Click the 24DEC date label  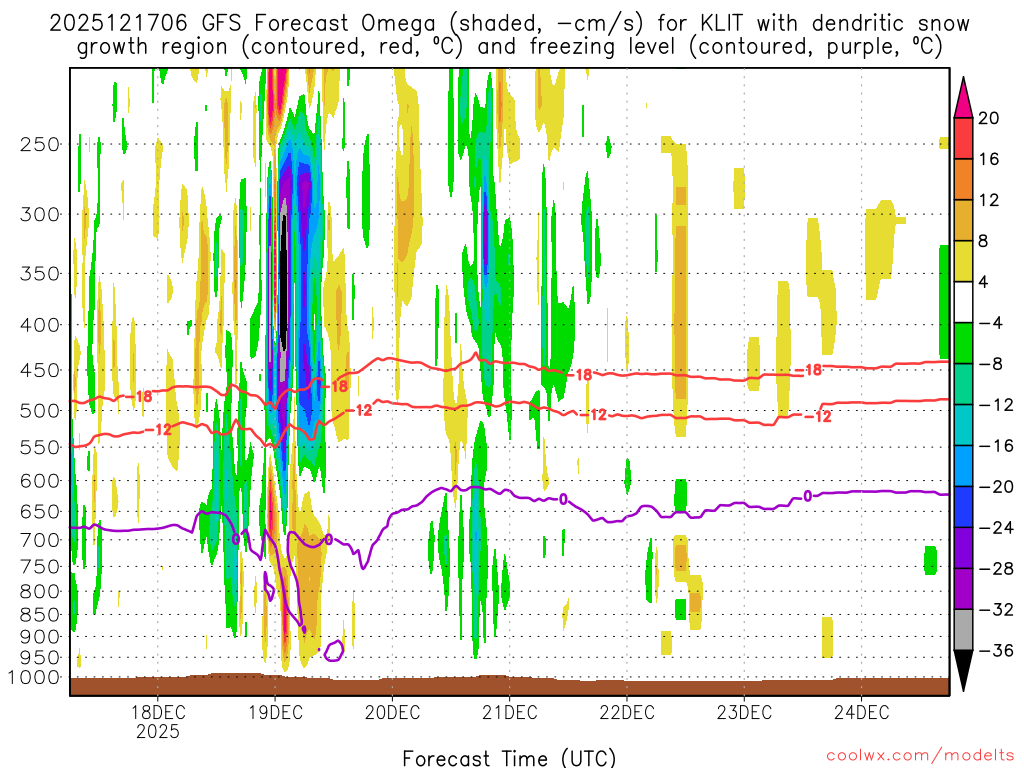click(861, 712)
